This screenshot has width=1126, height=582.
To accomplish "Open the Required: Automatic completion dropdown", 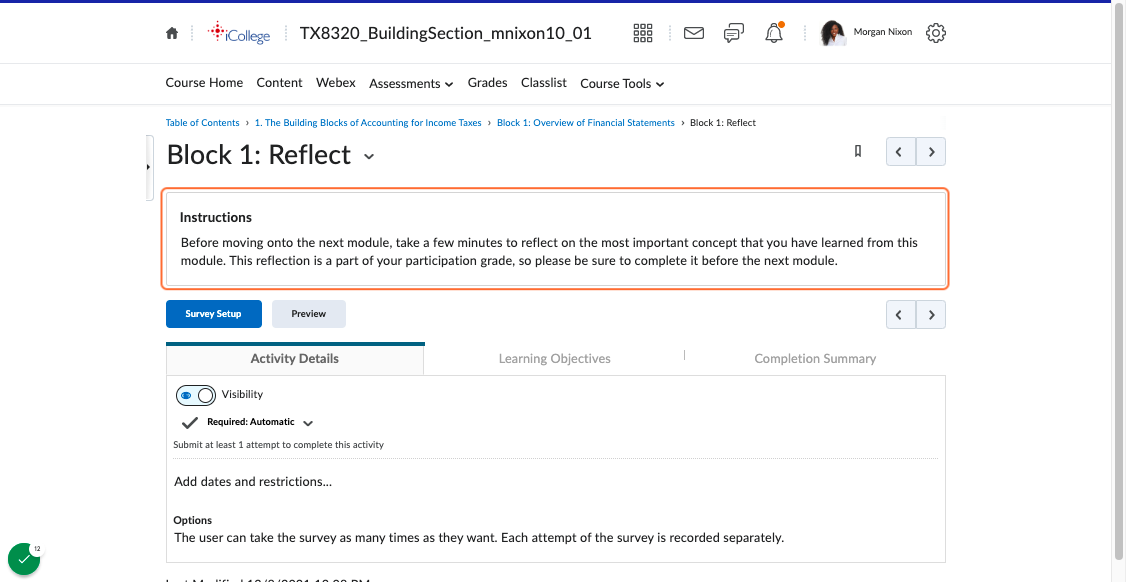I will point(308,422).
